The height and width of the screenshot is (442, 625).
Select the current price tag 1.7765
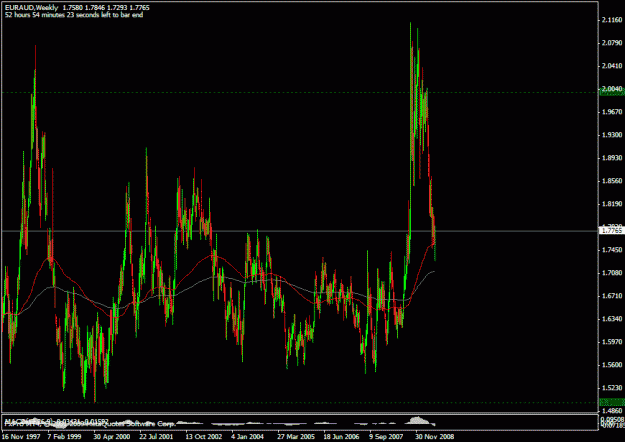point(612,231)
